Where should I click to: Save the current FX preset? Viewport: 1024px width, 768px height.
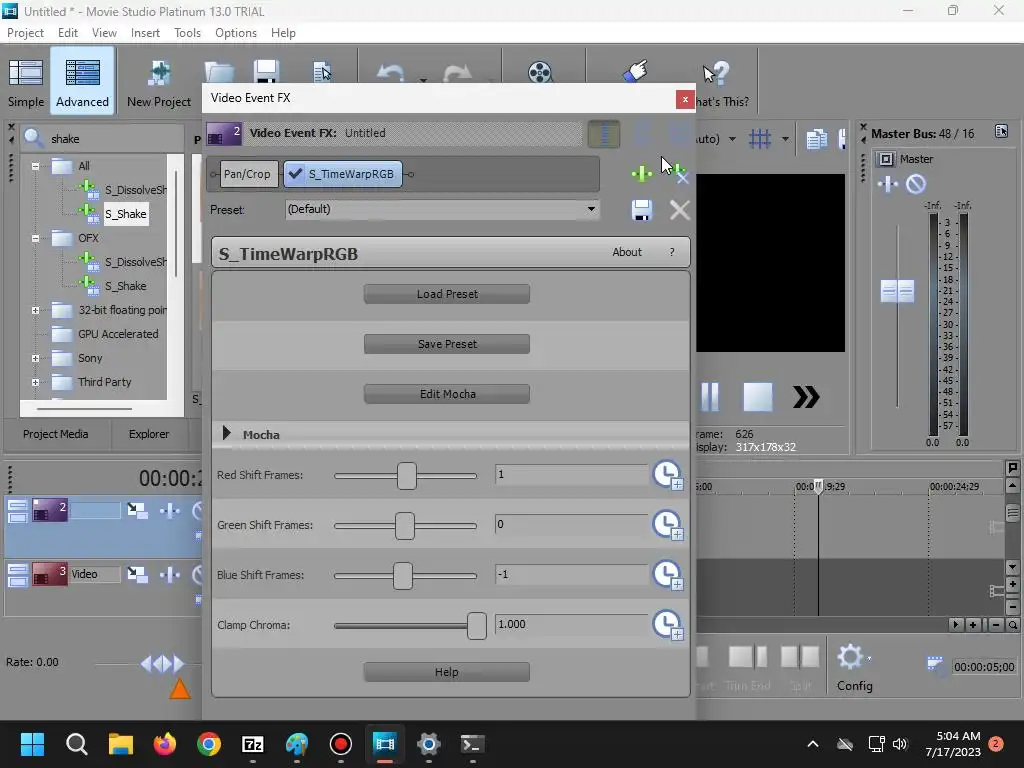coord(641,210)
